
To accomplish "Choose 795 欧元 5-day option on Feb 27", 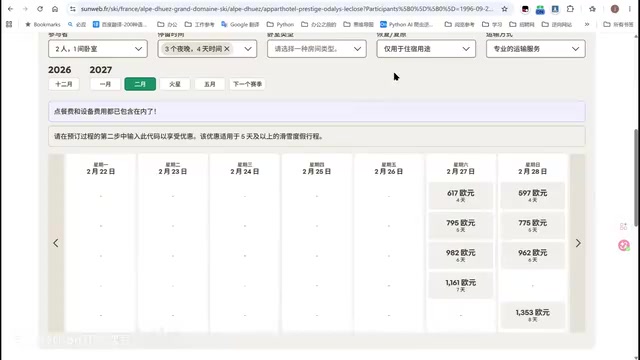I will click(x=460, y=225).
